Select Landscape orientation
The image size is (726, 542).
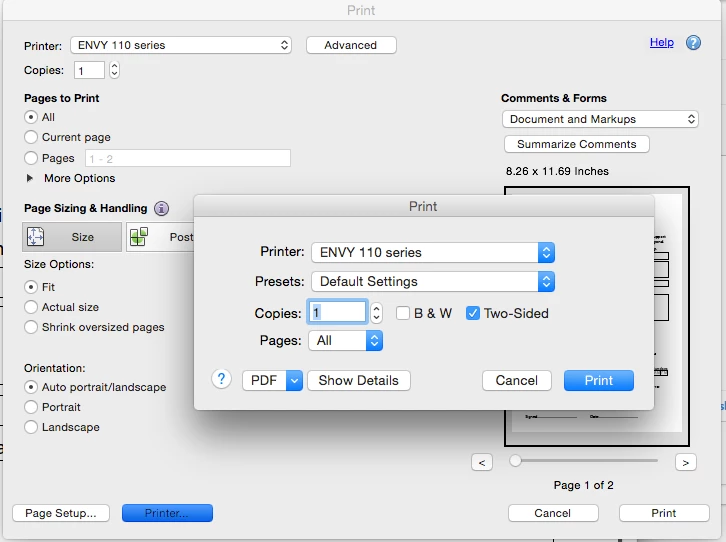31,427
